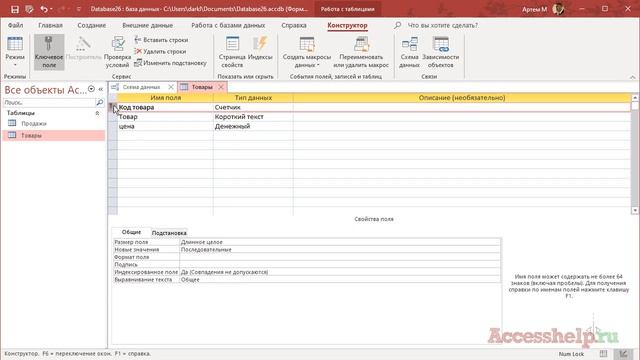This screenshot has width=640, height=360.
Task: Click Зависимости объектов icon
Action: [x=441, y=52]
